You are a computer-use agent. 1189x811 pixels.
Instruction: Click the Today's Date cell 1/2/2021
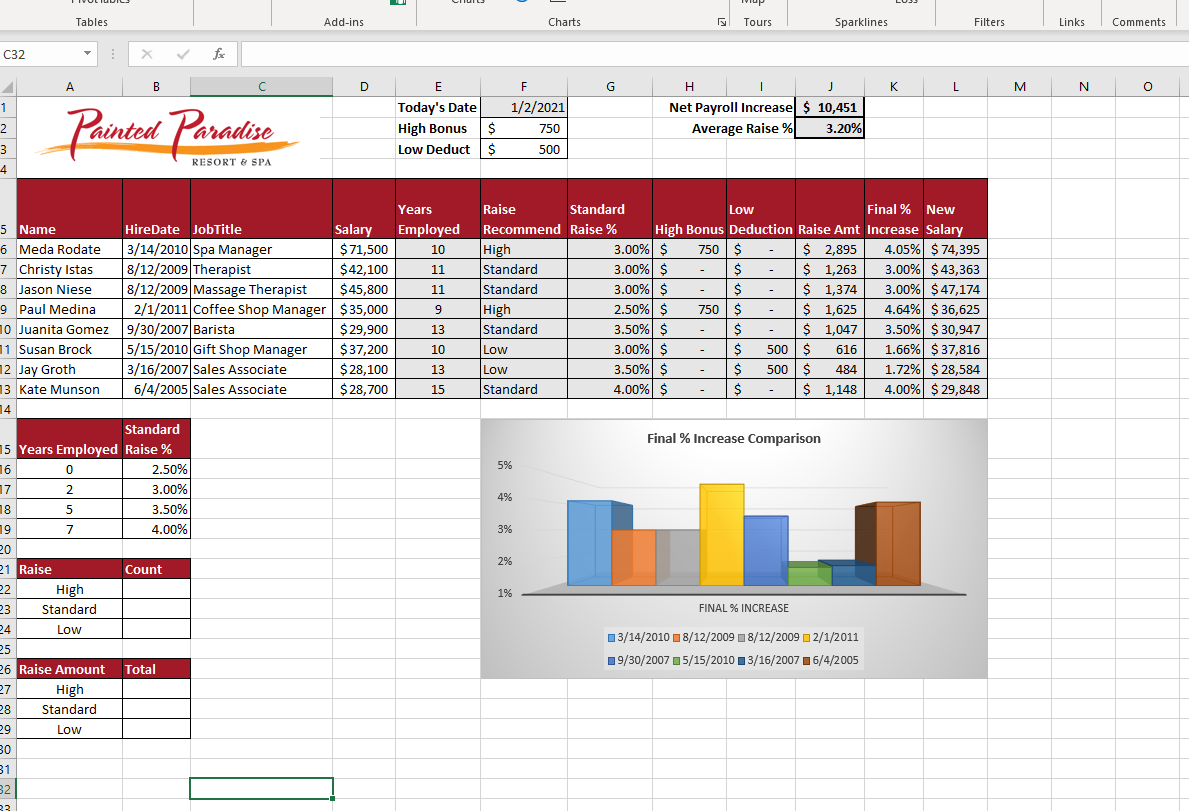click(523, 108)
